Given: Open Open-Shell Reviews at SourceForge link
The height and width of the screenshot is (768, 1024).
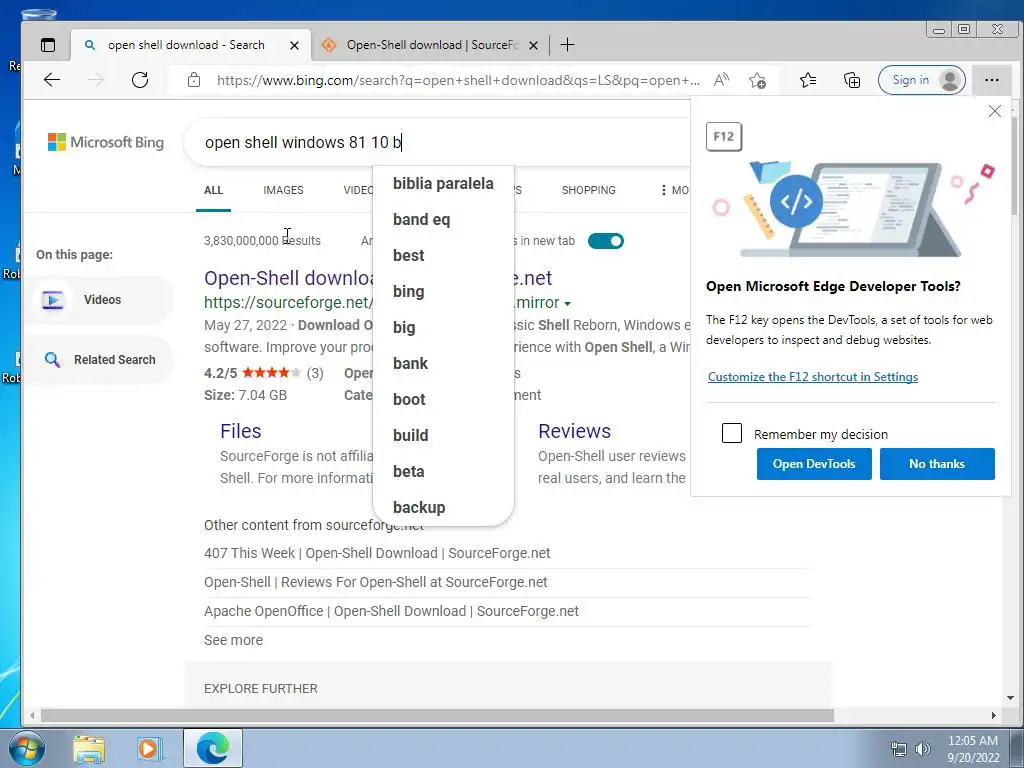Looking at the screenshot, I should coord(376,582).
